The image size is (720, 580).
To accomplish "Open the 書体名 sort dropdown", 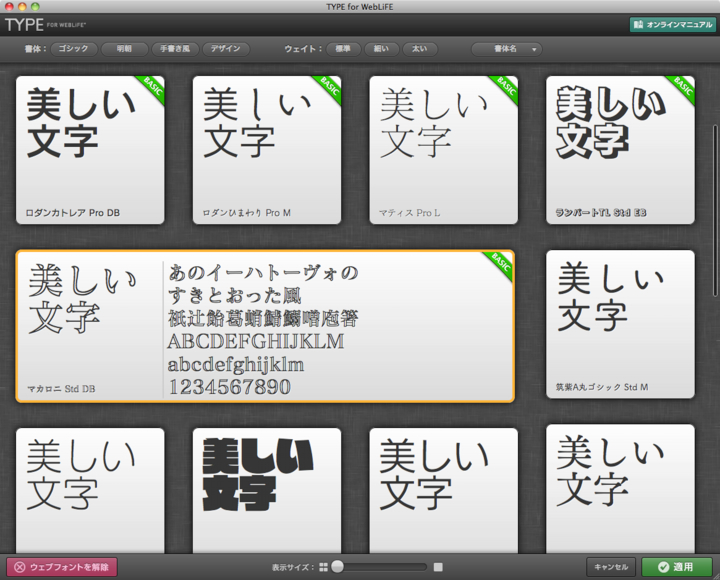I will point(506,48).
